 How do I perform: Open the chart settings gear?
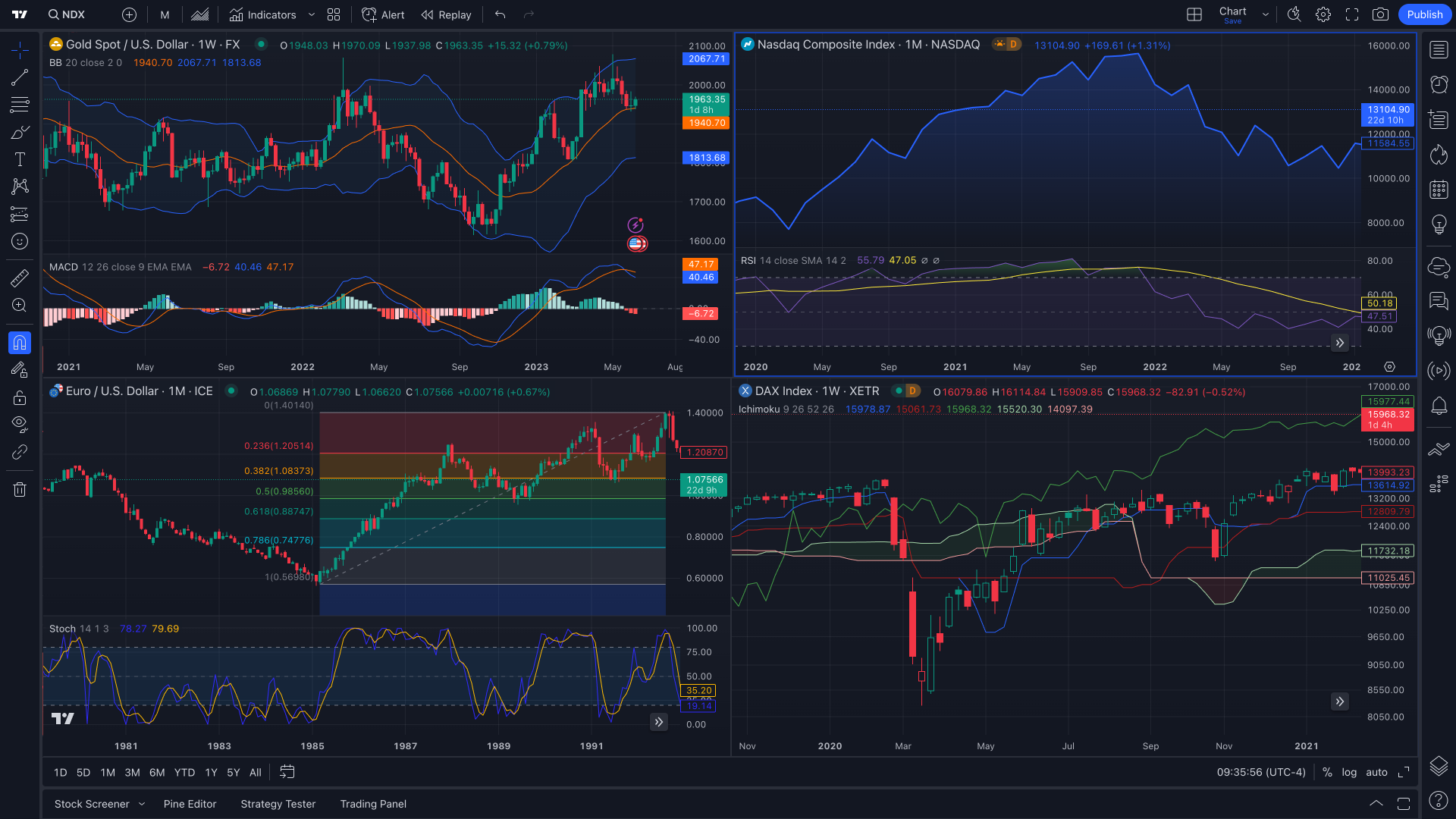point(1323,14)
